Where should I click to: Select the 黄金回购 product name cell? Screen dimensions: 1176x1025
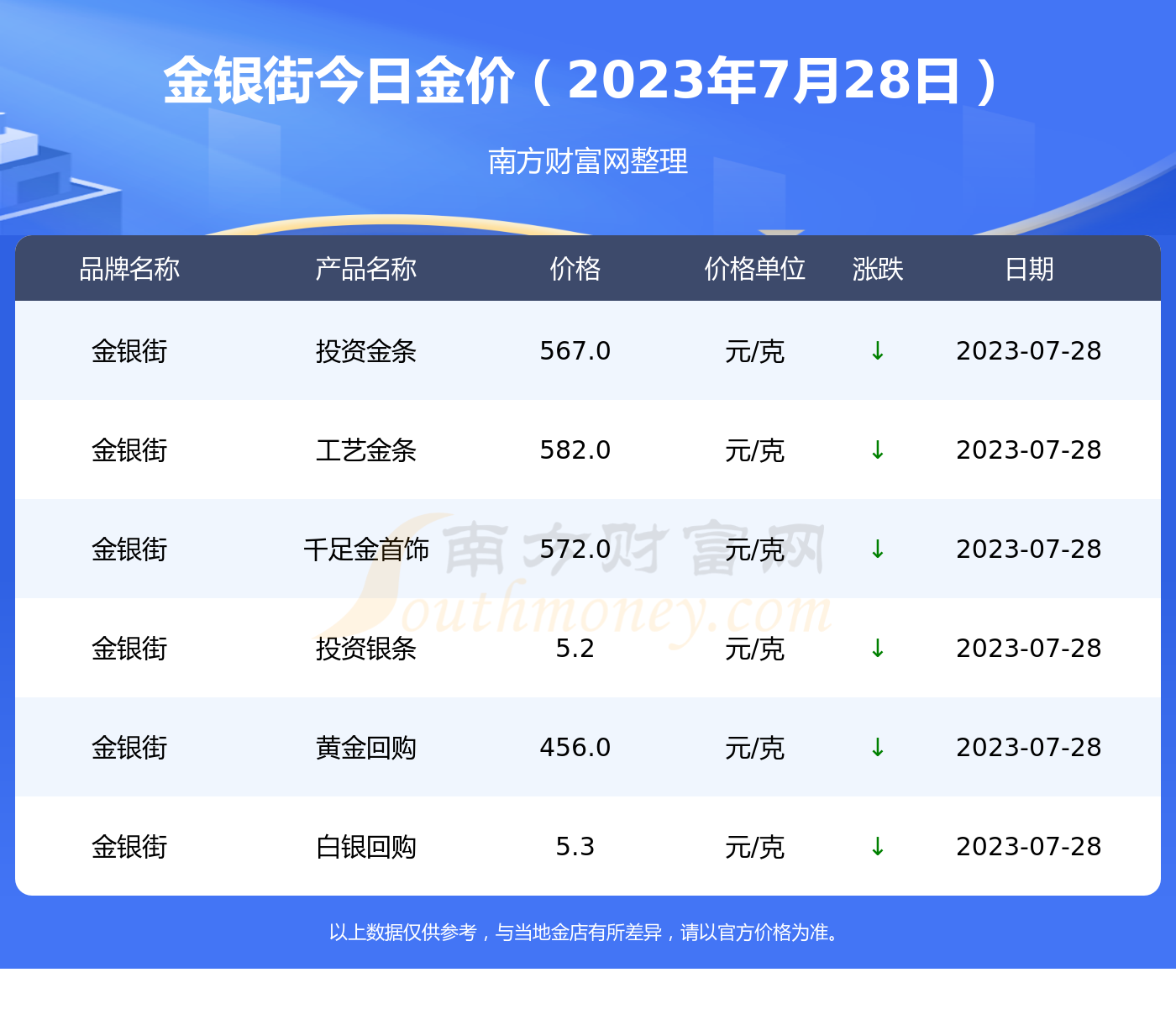click(x=366, y=748)
